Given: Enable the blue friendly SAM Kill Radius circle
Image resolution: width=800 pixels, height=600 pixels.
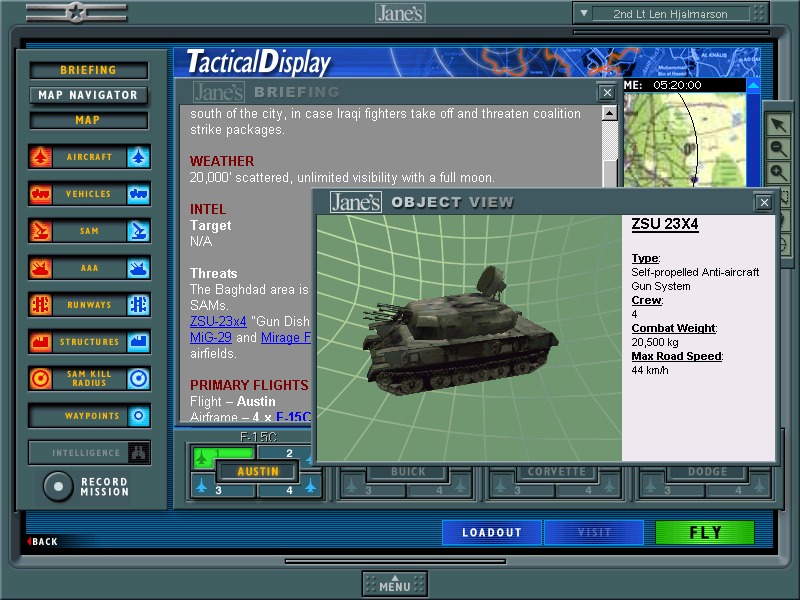Looking at the screenshot, I should pos(138,379).
